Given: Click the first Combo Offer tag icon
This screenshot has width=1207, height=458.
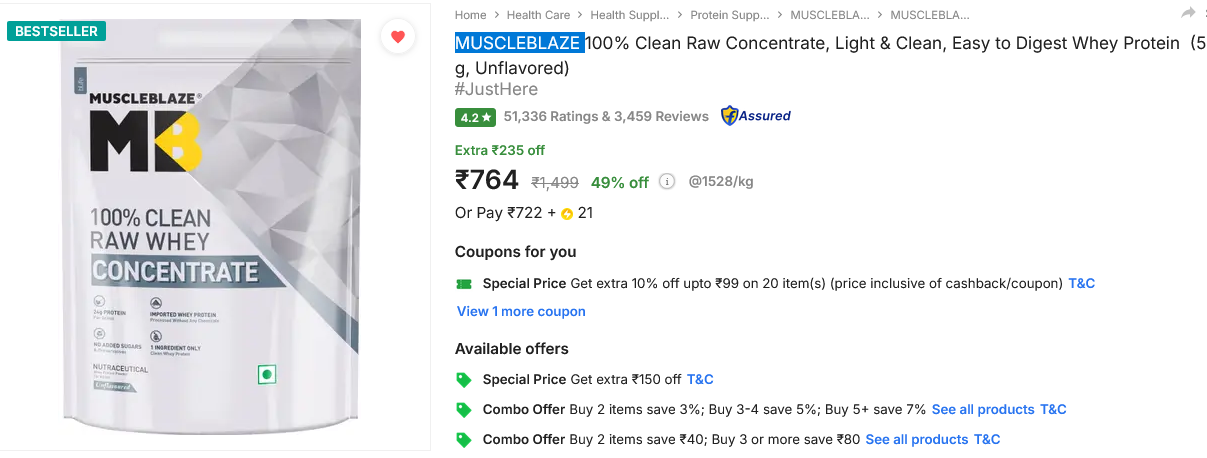Looking at the screenshot, I should [464, 410].
